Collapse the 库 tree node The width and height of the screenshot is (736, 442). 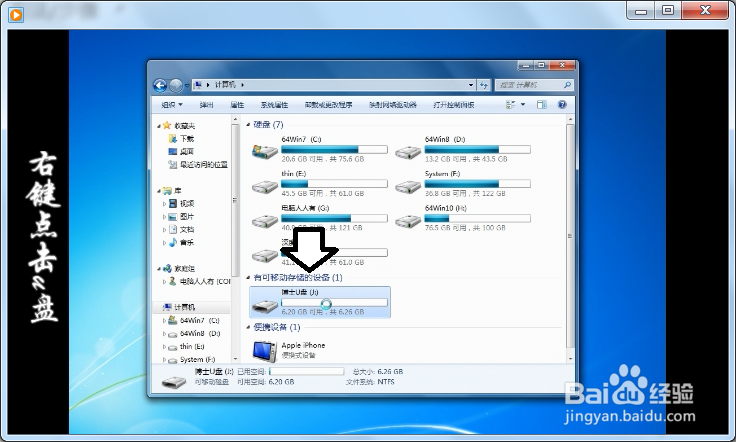tap(159, 191)
